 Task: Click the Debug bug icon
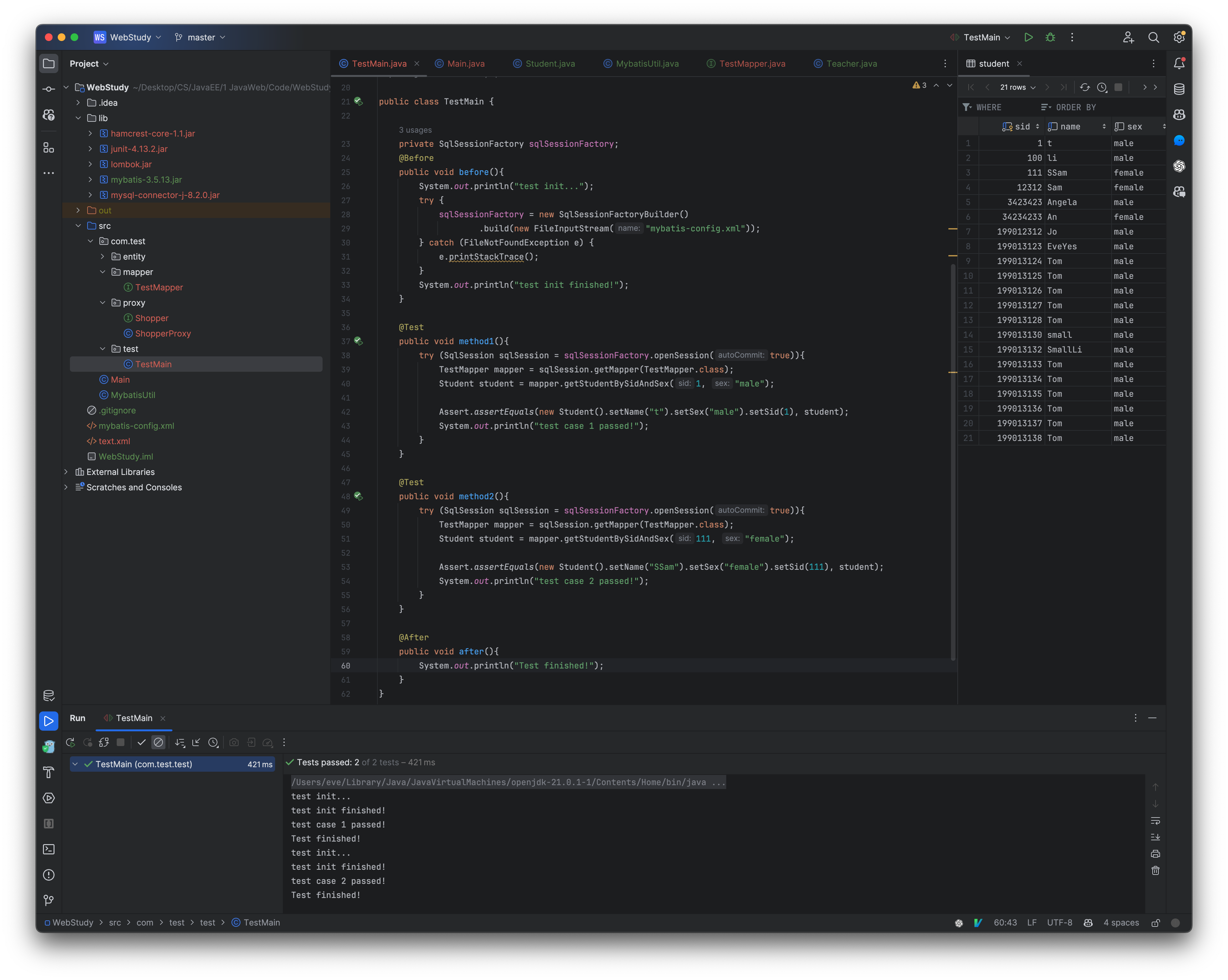pyautogui.click(x=1050, y=37)
